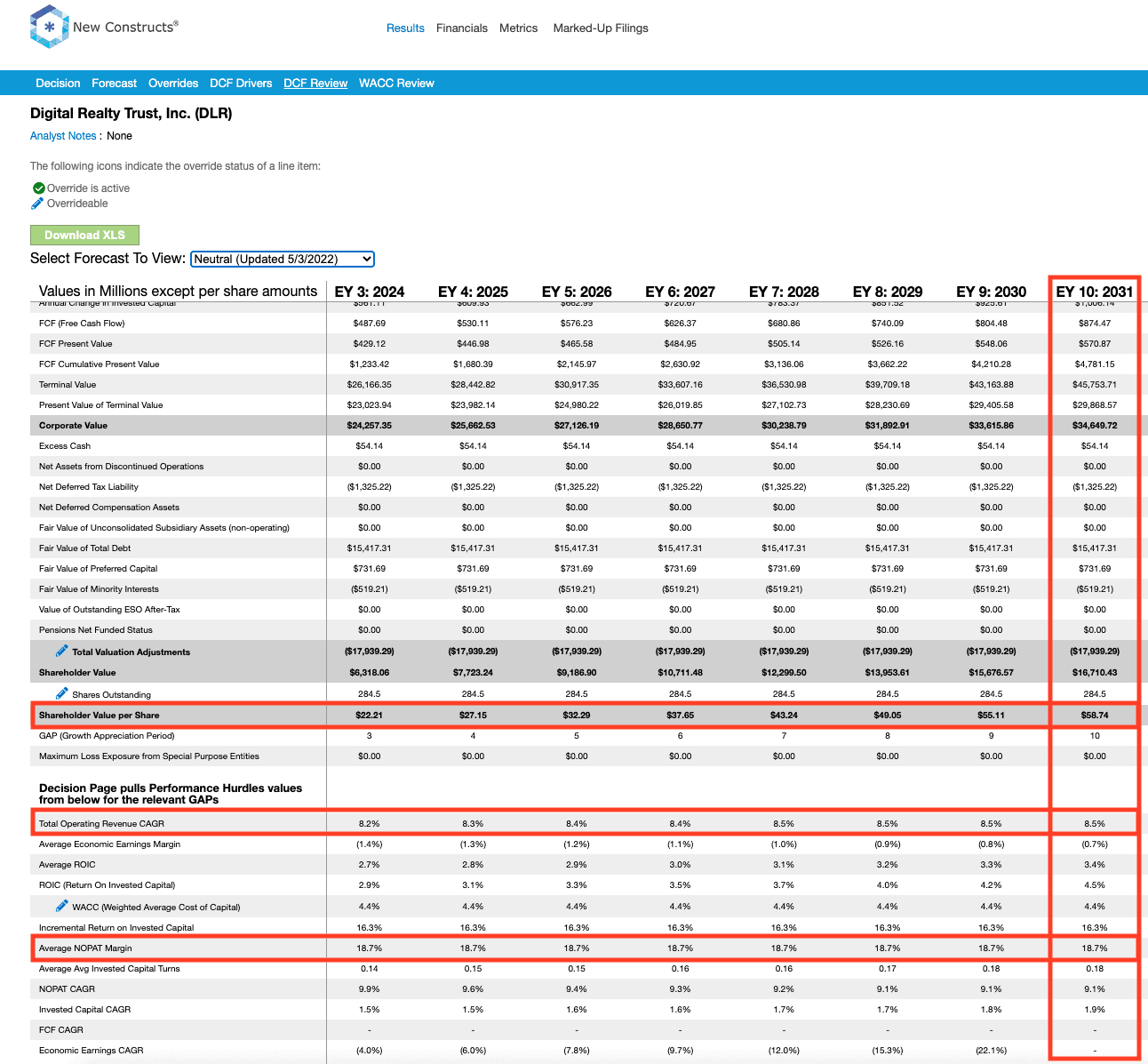Click the New Constructs logo icon
This screenshot has width=1148, height=1064.
(x=49, y=27)
